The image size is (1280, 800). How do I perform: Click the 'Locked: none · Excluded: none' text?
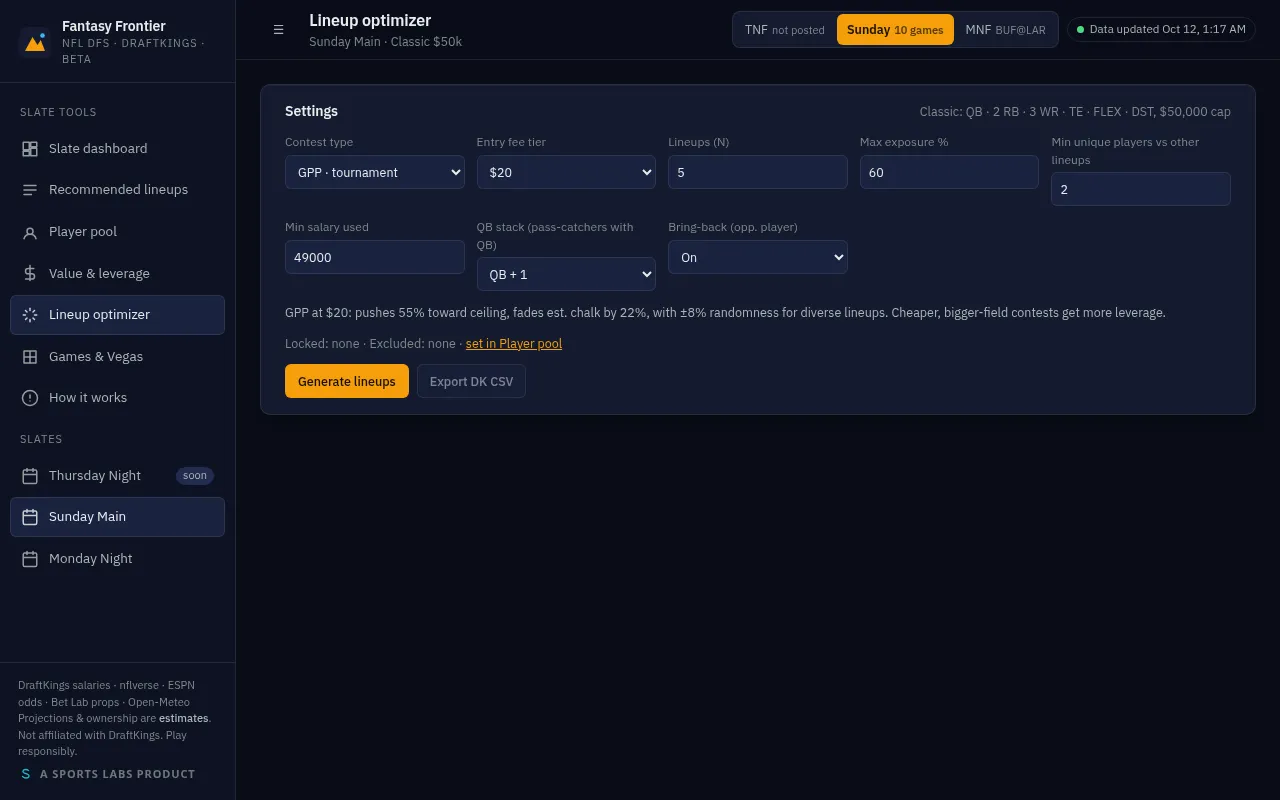[370, 344]
